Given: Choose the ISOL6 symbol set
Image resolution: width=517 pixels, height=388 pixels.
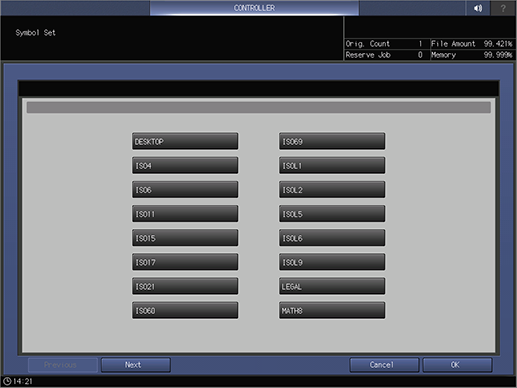Looking at the screenshot, I should (332, 238).
